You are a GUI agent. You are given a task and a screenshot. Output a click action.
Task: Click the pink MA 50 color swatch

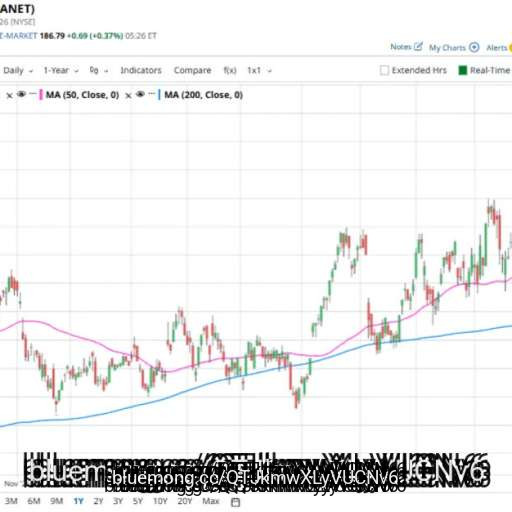coord(41,95)
